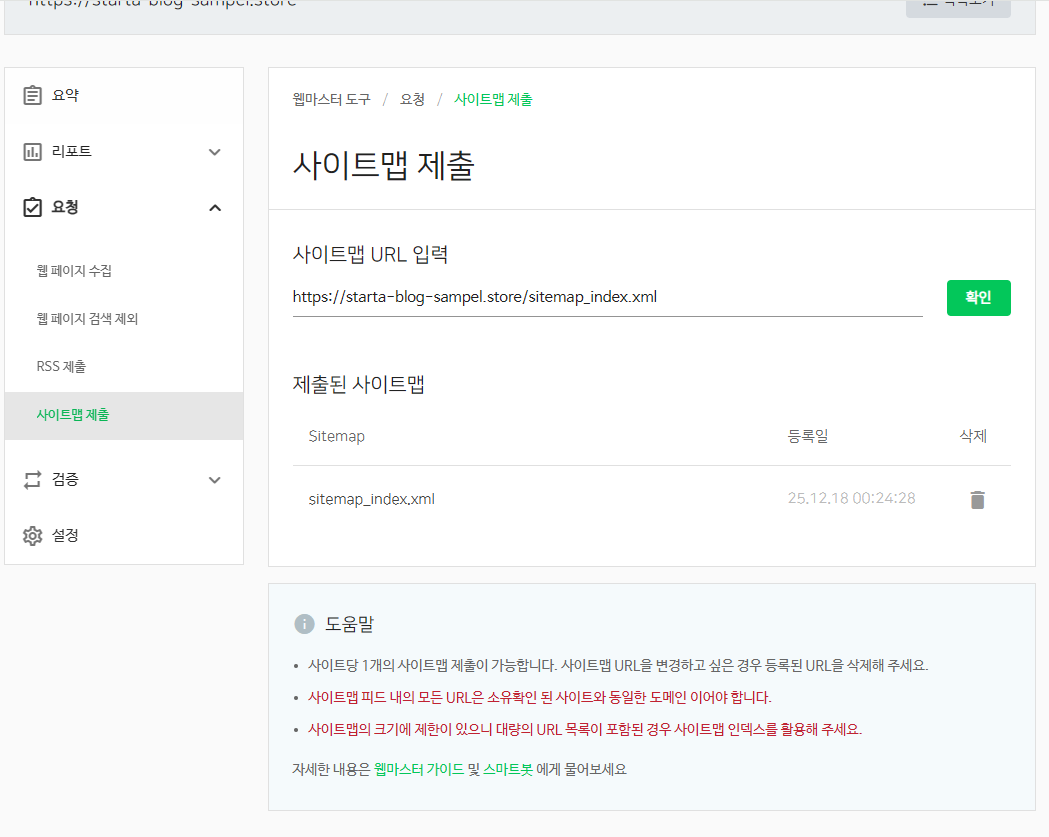Expand the 리포트 menu chevron

point(215,152)
